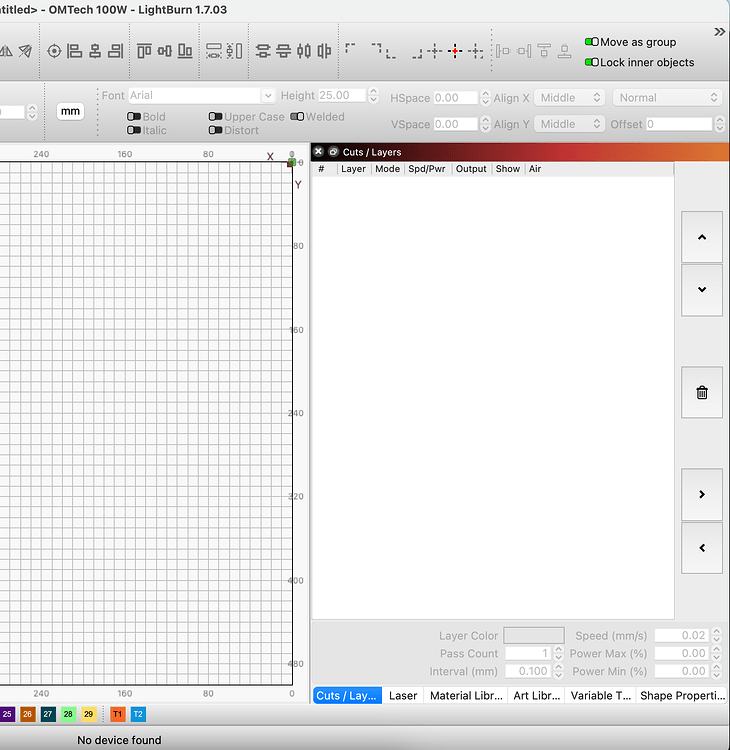Click the Pass Count stepper arrows
The height and width of the screenshot is (750, 730).
click(x=558, y=653)
